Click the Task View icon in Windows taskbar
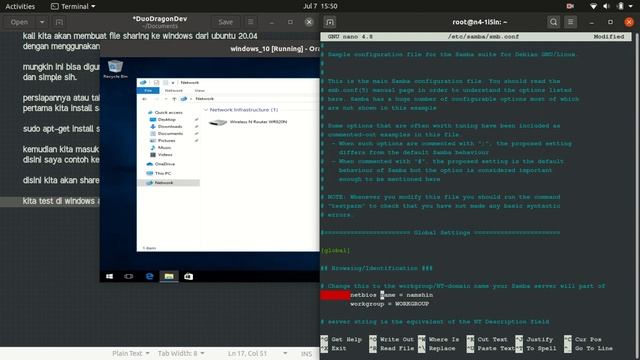This screenshot has height=360, width=640. point(129,276)
